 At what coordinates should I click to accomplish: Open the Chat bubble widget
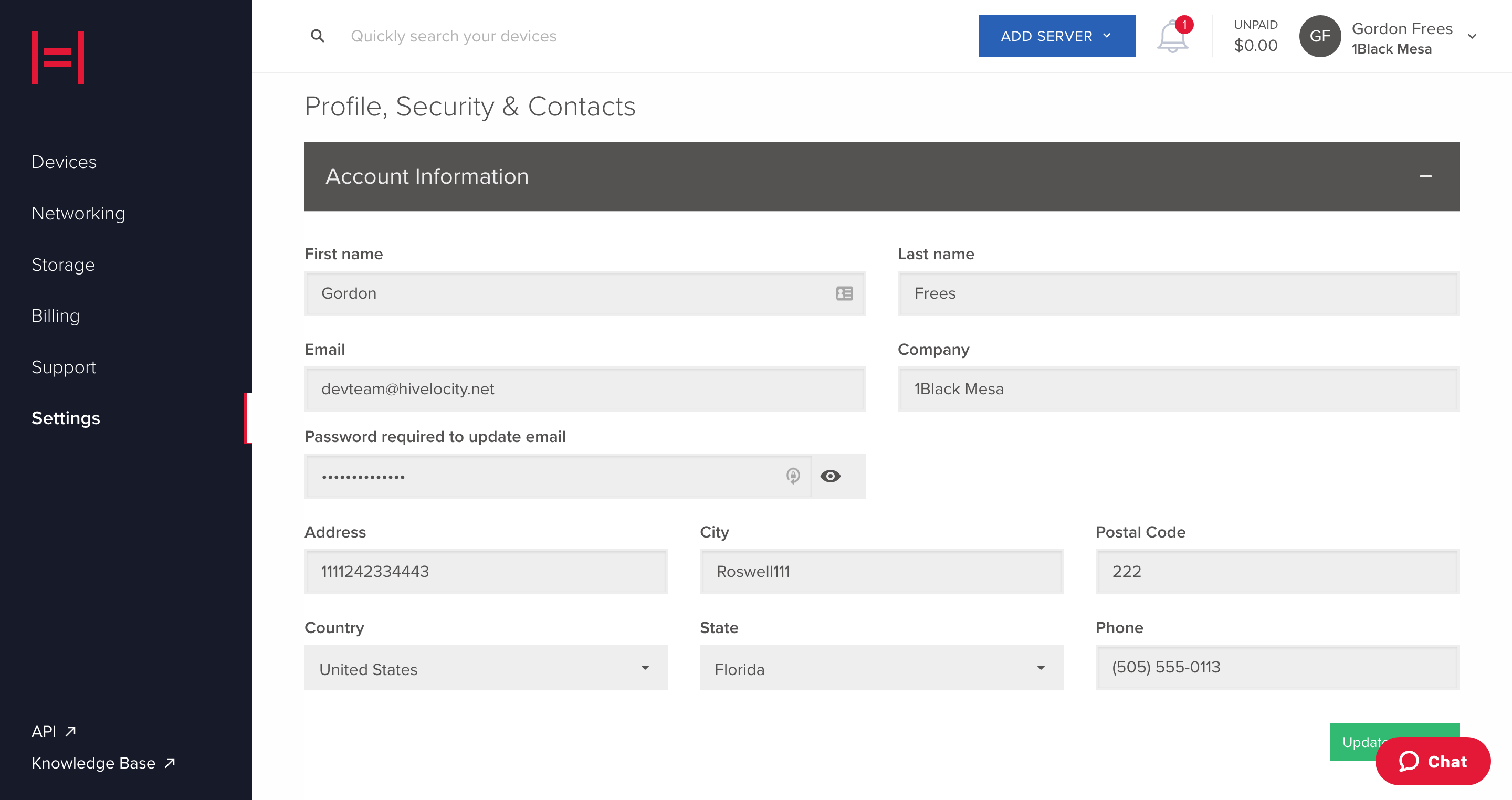click(1432, 761)
